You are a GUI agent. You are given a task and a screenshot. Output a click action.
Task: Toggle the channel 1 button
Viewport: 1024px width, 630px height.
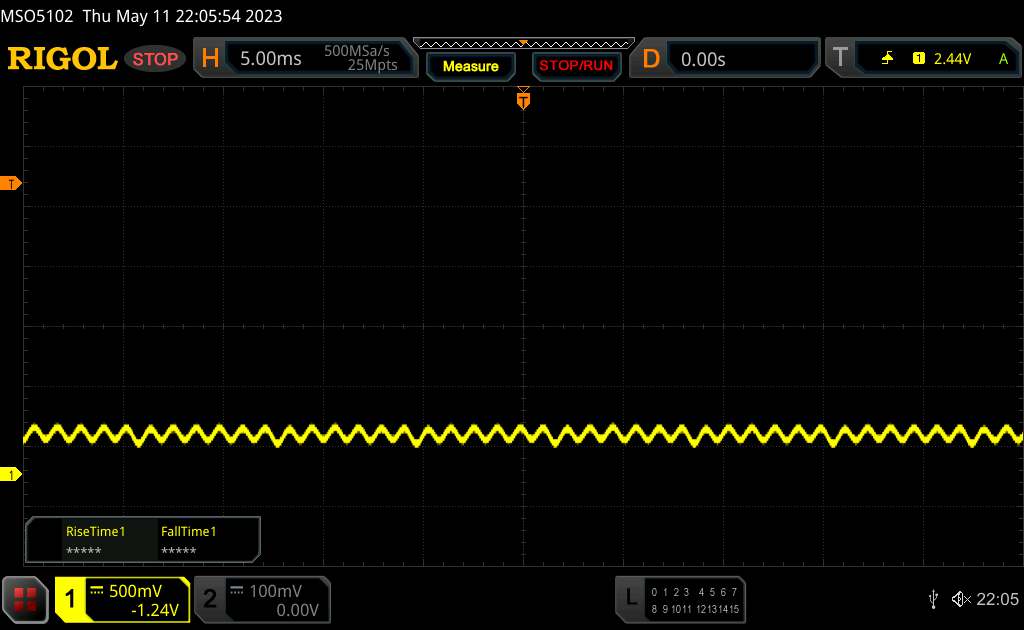coord(70,599)
